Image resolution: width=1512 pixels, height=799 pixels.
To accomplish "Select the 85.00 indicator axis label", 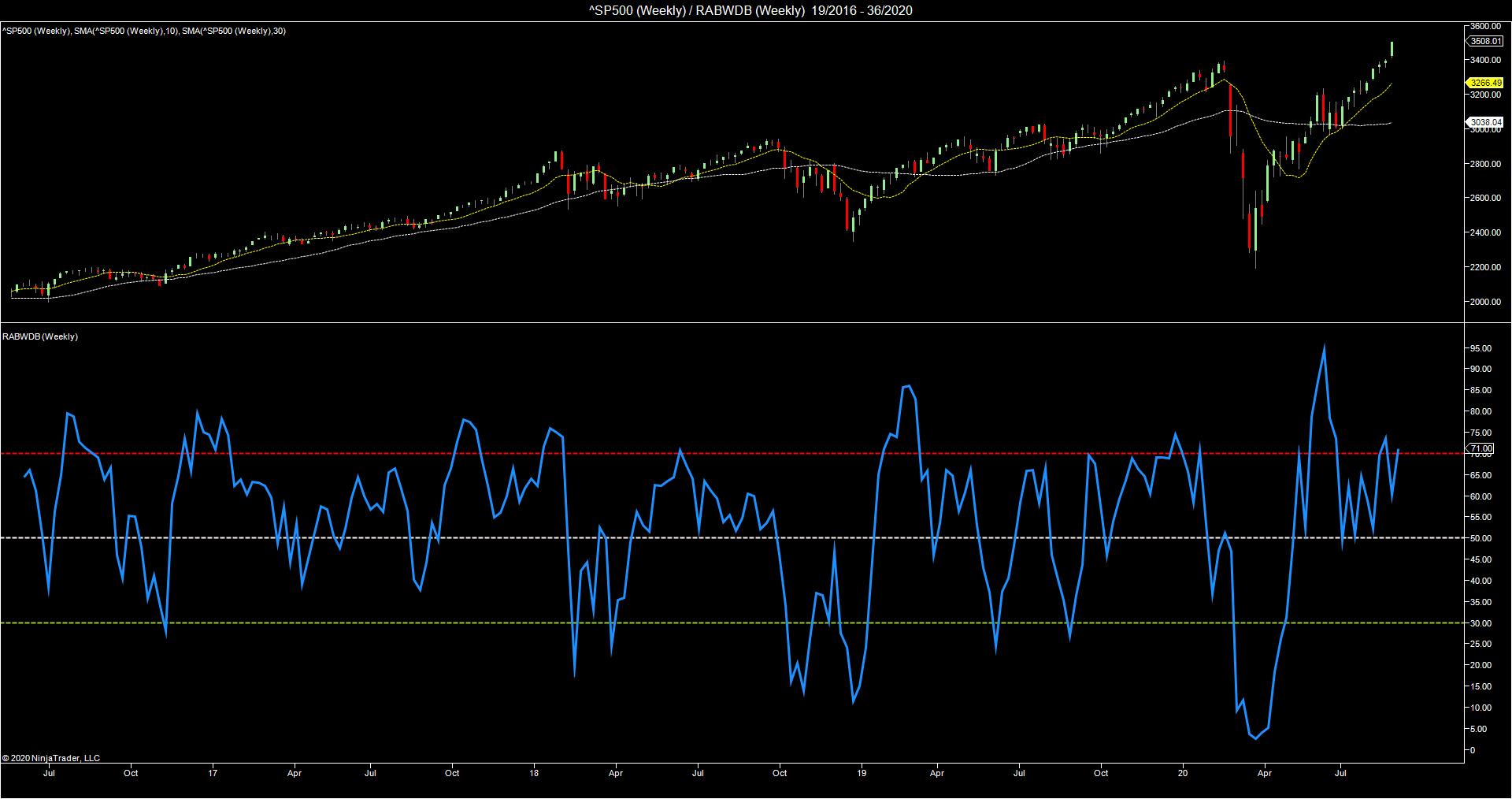I will (1480, 390).
